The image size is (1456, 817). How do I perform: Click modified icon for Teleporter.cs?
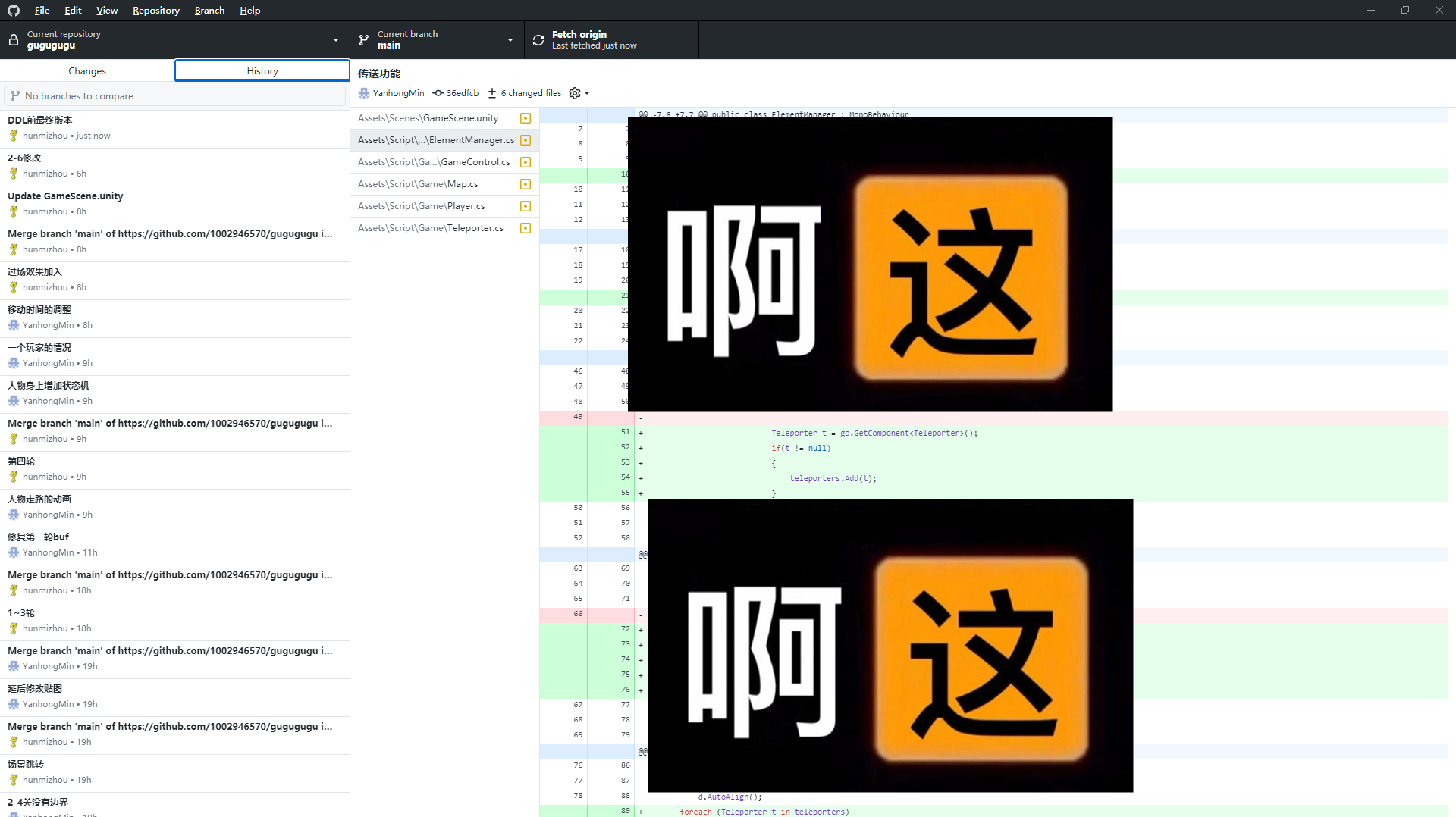tap(526, 228)
